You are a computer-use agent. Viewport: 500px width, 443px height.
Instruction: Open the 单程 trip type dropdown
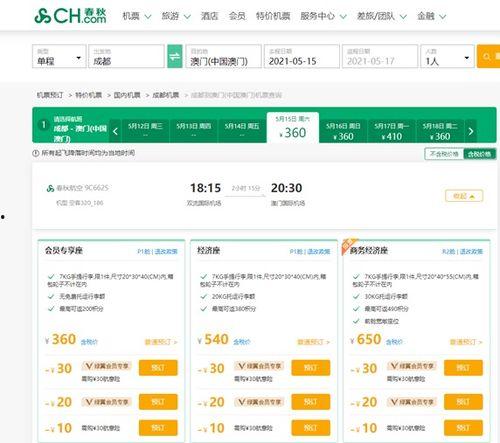click(x=59, y=56)
